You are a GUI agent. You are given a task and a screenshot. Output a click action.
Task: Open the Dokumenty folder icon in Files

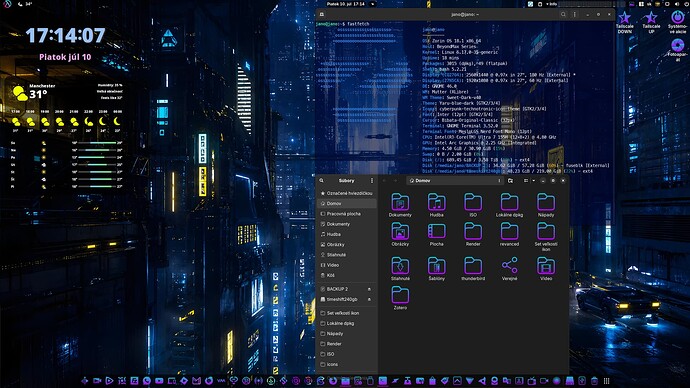click(x=400, y=203)
